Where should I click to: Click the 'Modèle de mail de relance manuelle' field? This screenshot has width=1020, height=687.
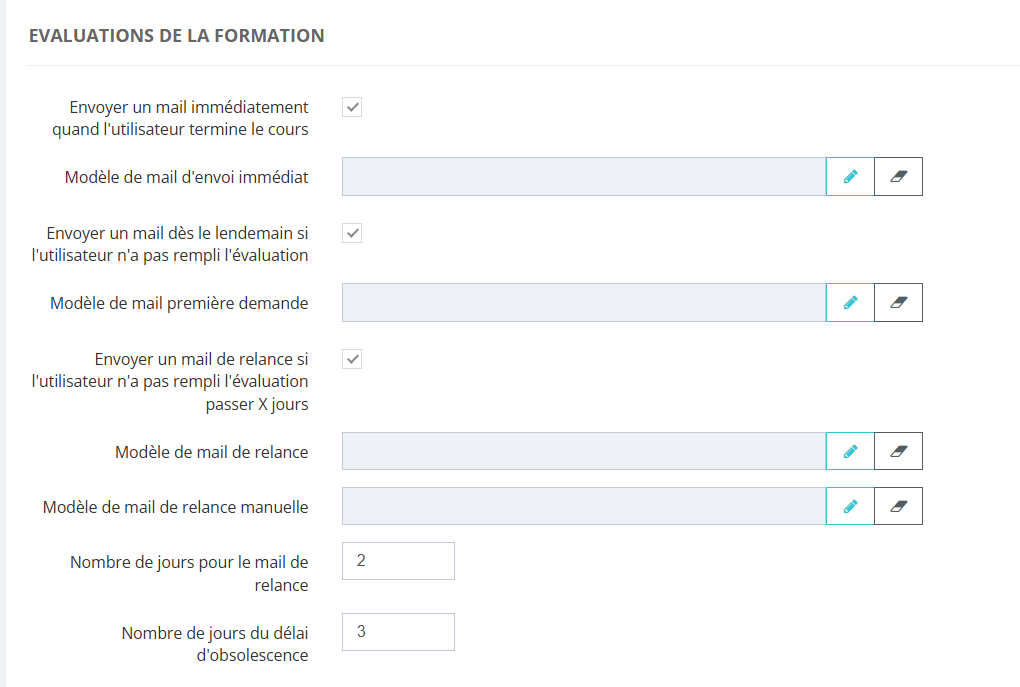click(583, 506)
